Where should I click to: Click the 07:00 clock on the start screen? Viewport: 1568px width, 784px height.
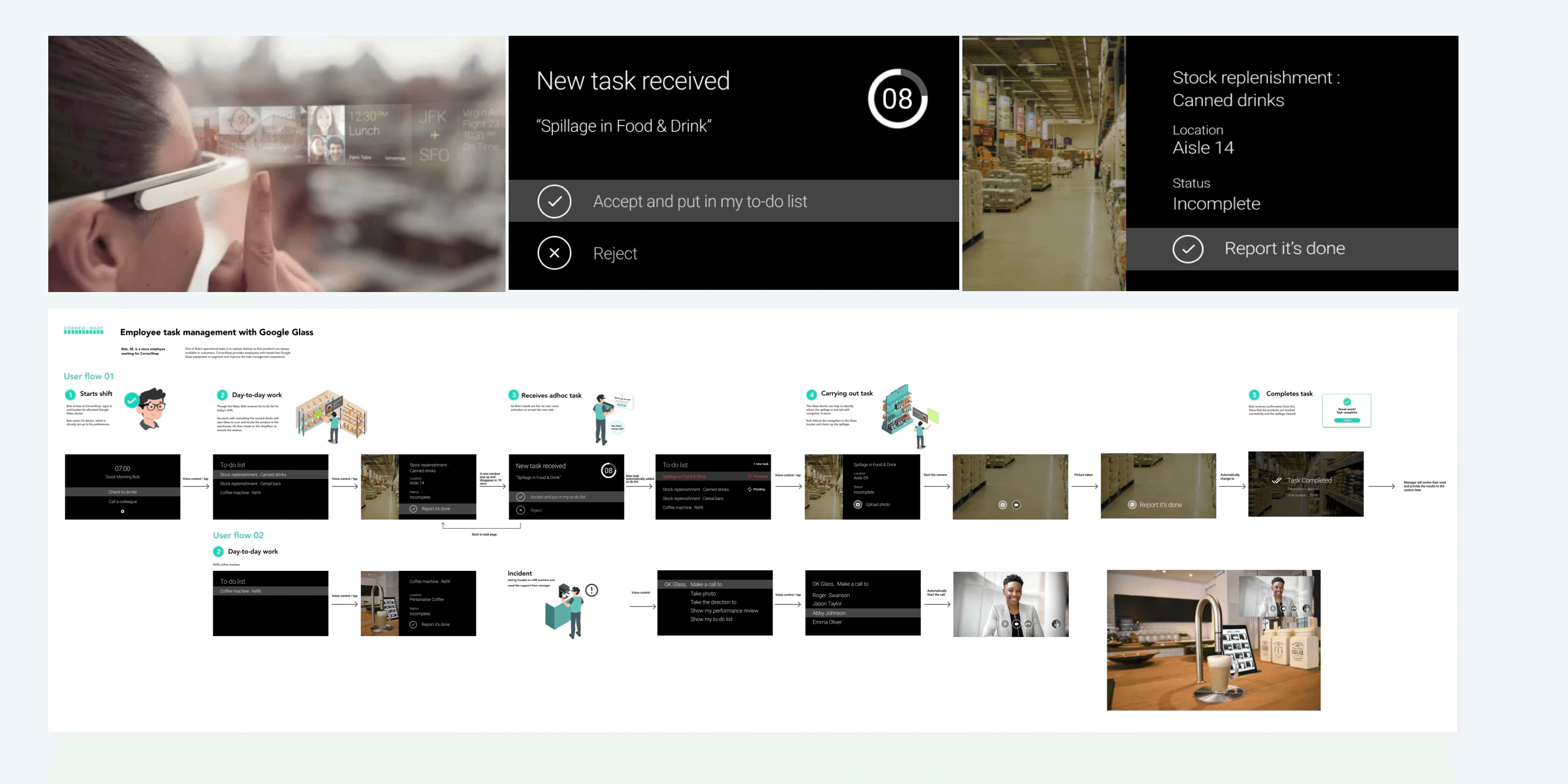[x=122, y=468]
